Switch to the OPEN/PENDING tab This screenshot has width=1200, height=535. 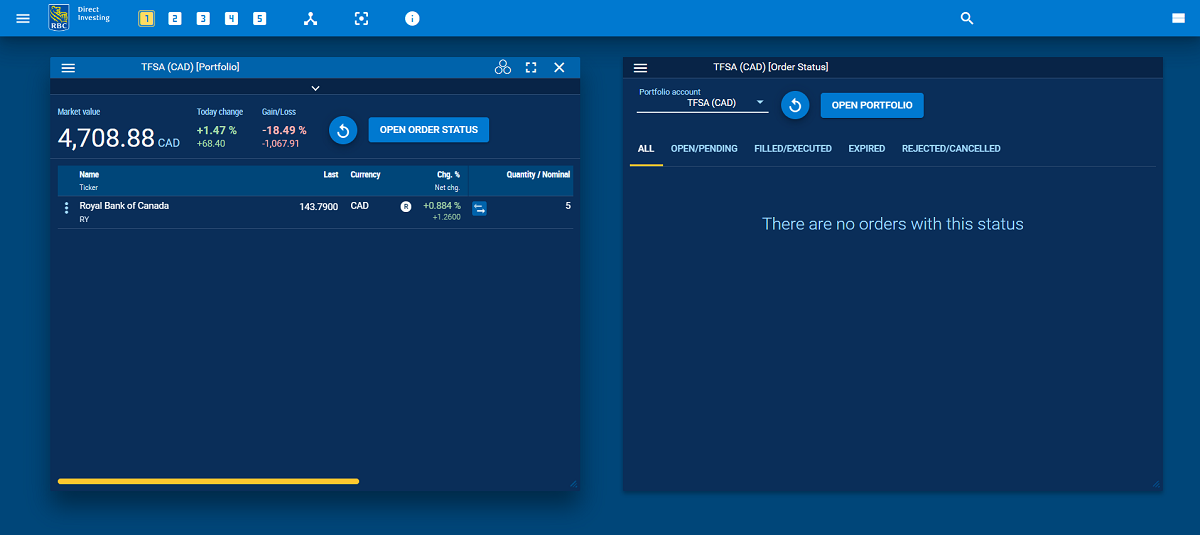tap(704, 149)
